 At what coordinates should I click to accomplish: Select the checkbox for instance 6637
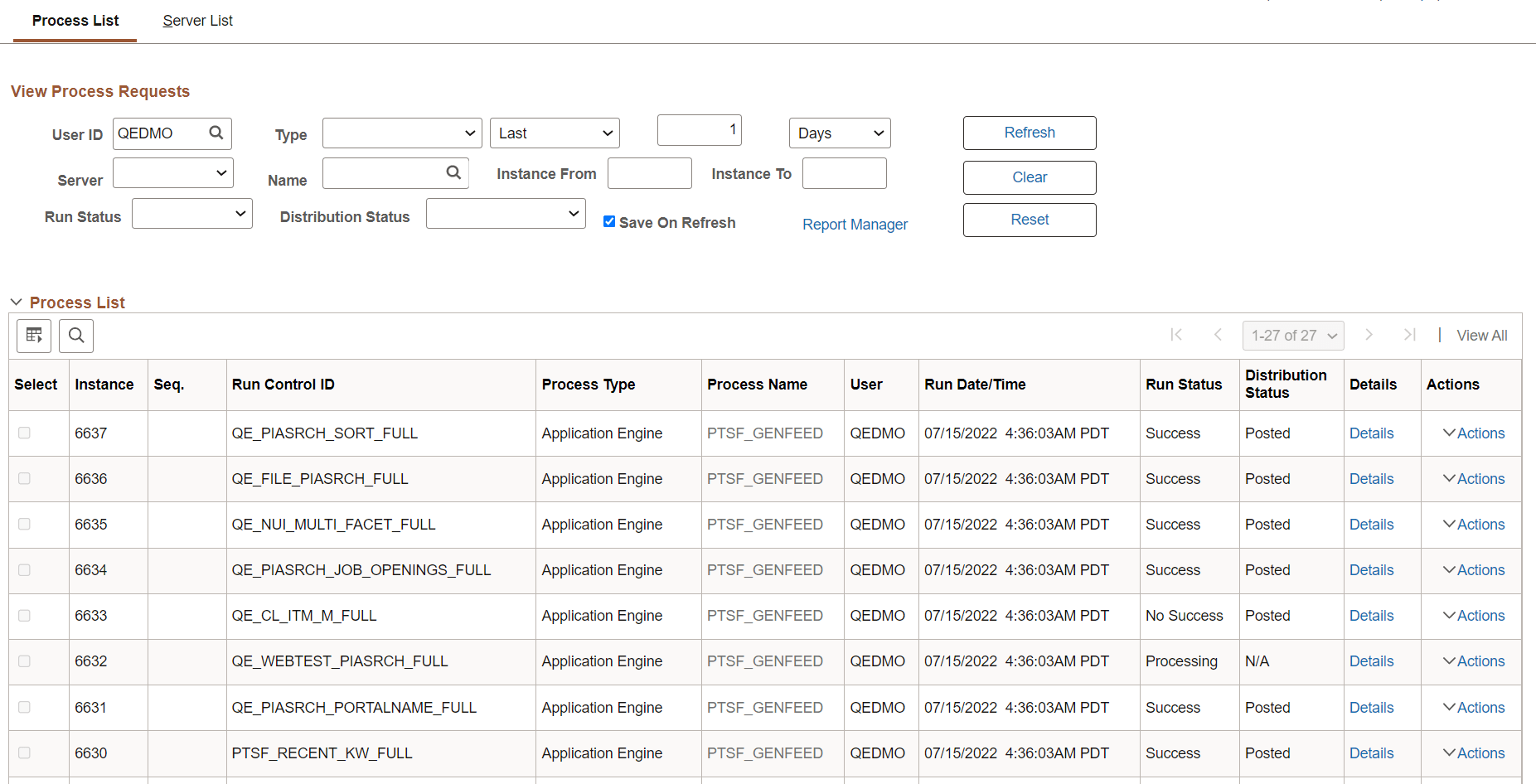pos(24,433)
